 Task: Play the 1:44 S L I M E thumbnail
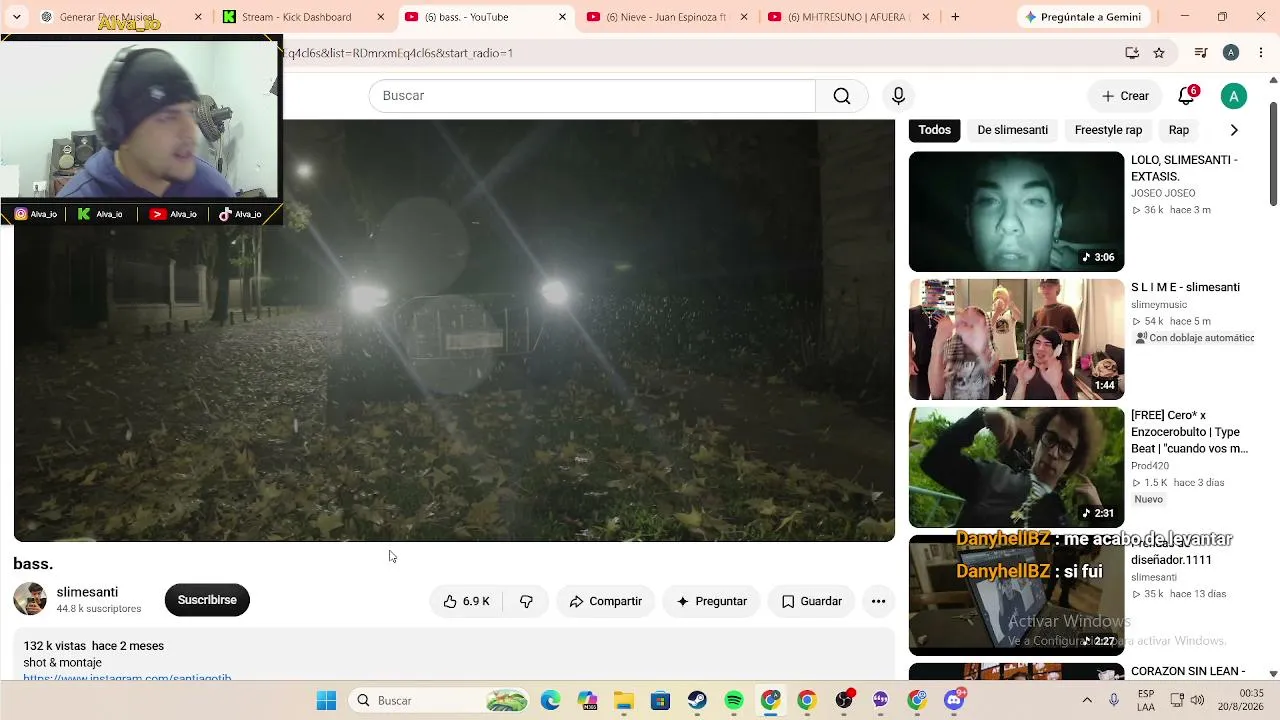[x=1016, y=339]
